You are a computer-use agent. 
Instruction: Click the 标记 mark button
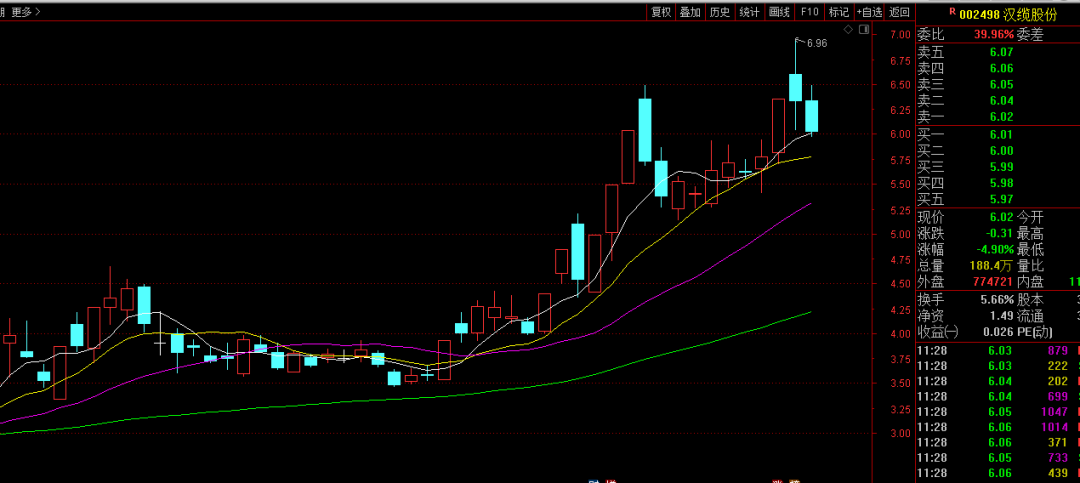tap(838, 12)
